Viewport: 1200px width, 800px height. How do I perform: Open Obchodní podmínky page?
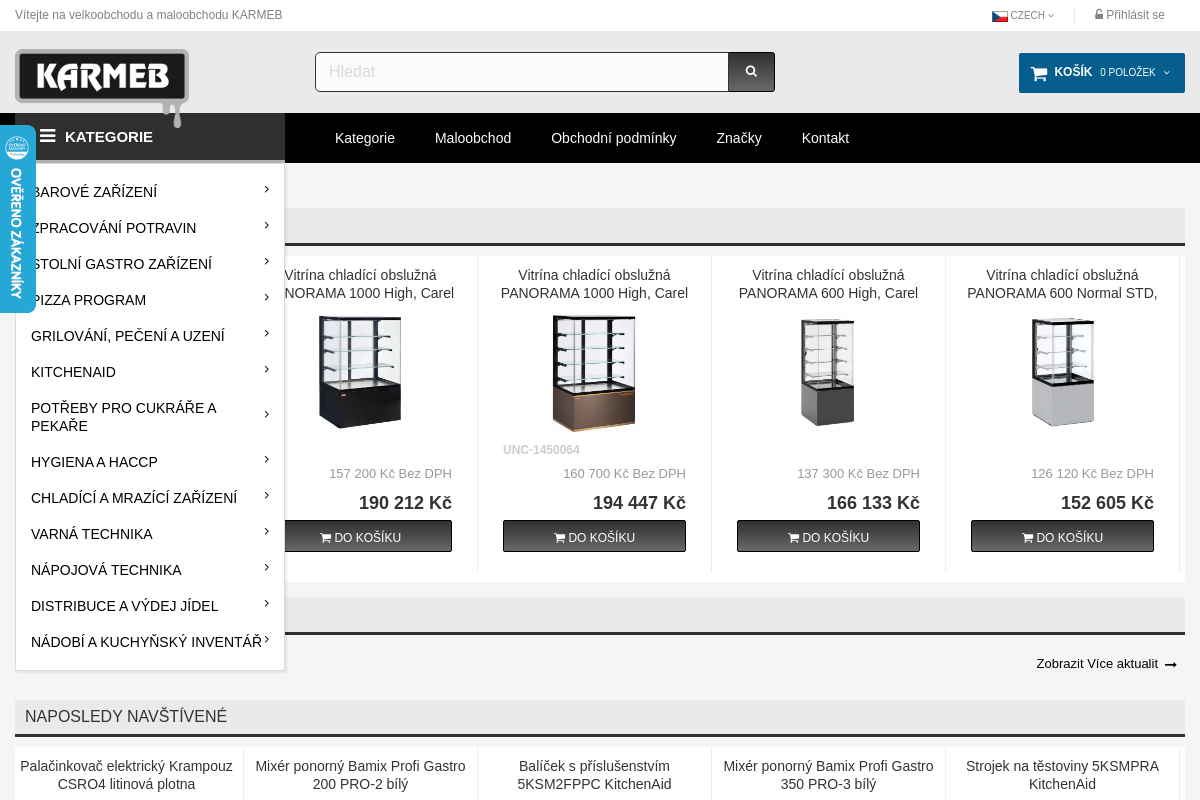(614, 138)
